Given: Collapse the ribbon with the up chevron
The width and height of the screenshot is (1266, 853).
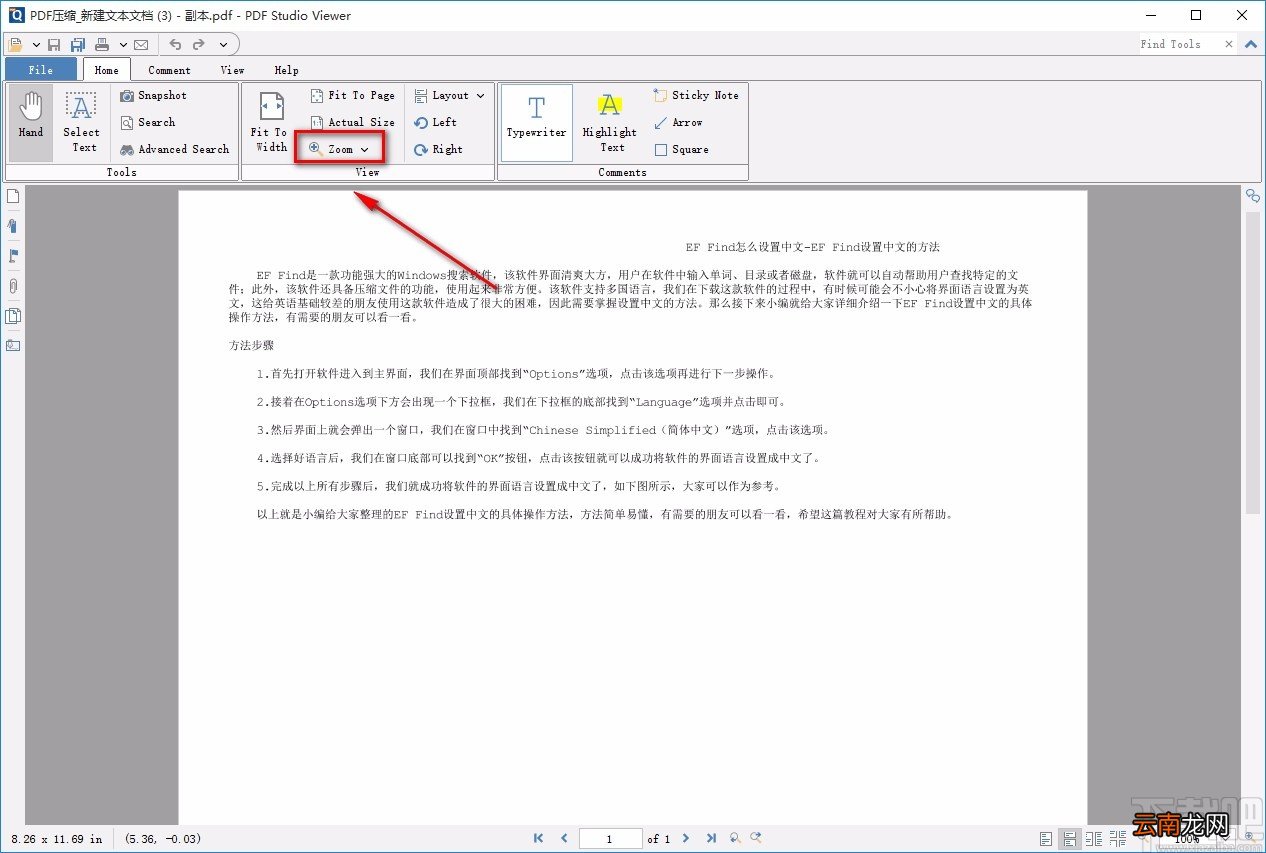Looking at the screenshot, I should pyautogui.click(x=1251, y=44).
